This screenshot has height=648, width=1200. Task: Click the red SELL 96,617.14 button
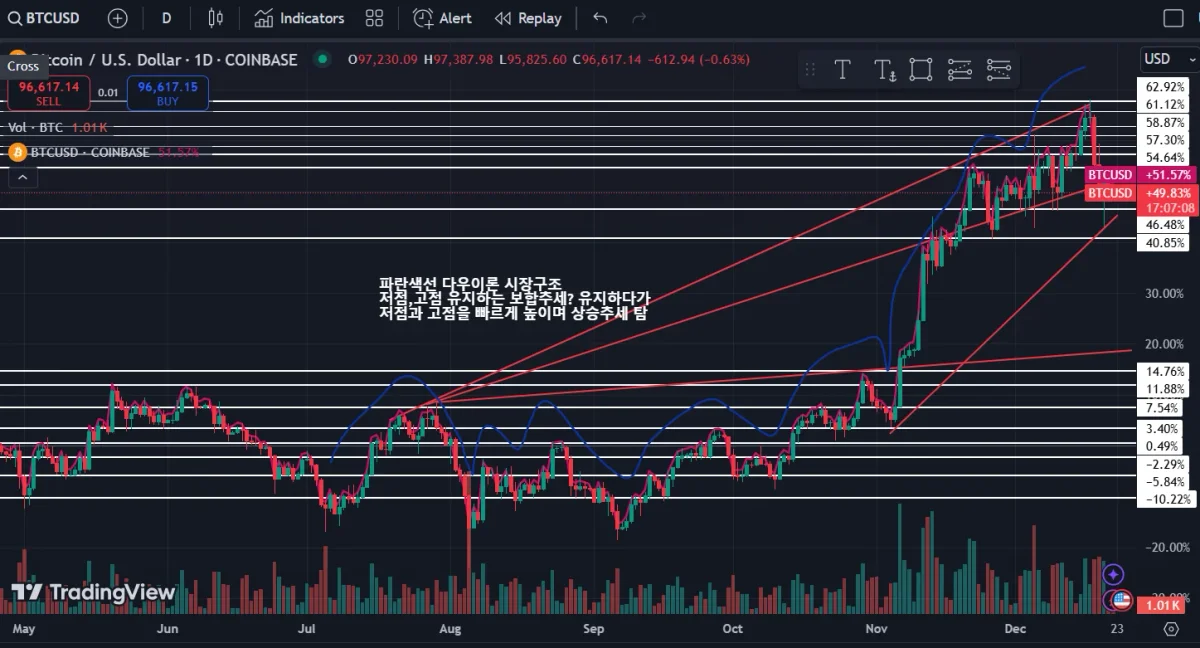pyautogui.click(x=49, y=93)
